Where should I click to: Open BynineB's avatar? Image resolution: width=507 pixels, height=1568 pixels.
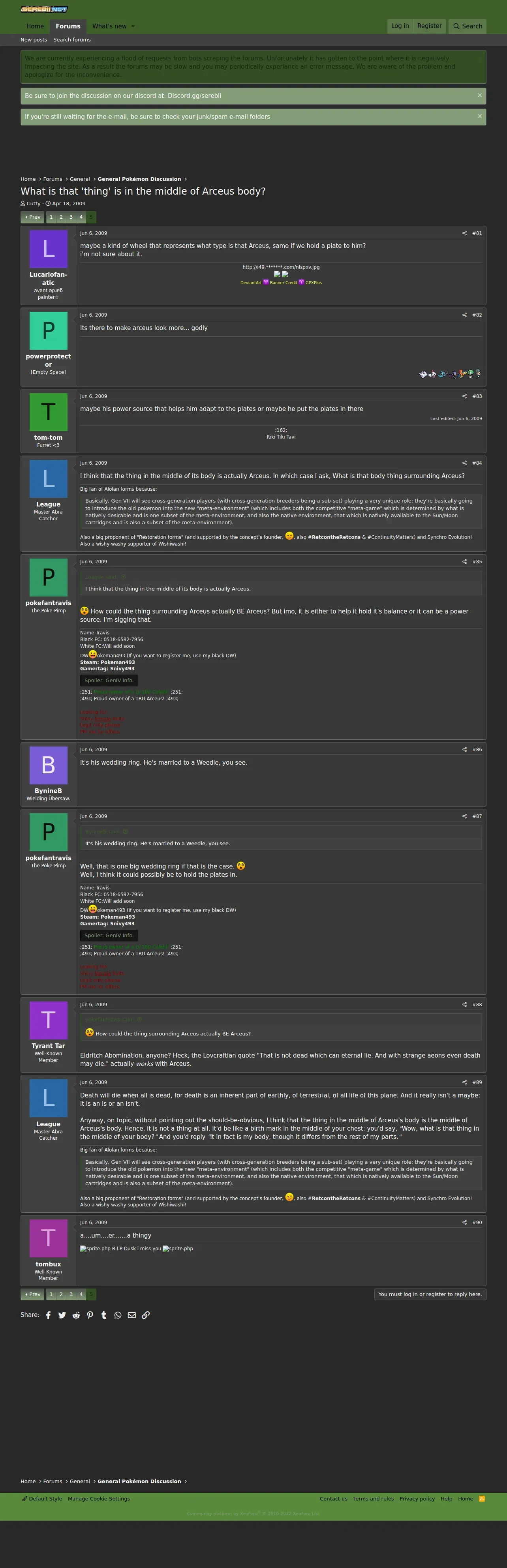point(48,766)
